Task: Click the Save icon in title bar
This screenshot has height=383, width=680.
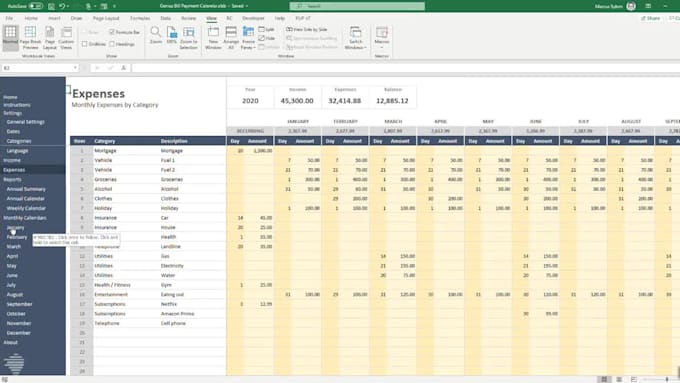Action: (51, 6)
